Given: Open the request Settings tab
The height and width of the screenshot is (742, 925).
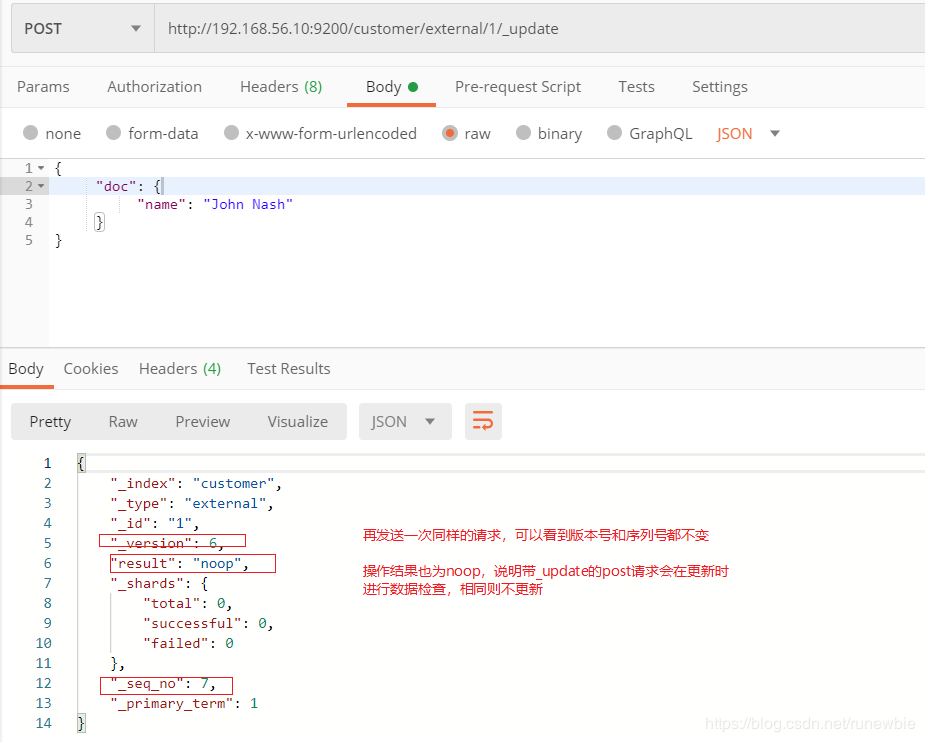Looking at the screenshot, I should pos(720,87).
